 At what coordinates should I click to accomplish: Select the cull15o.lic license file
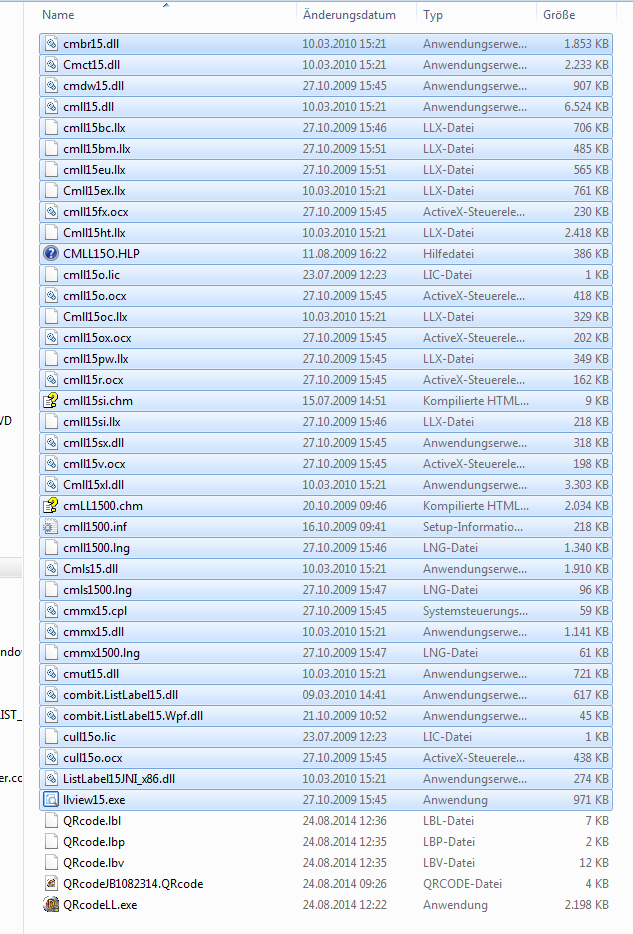click(x=90, y=737)
